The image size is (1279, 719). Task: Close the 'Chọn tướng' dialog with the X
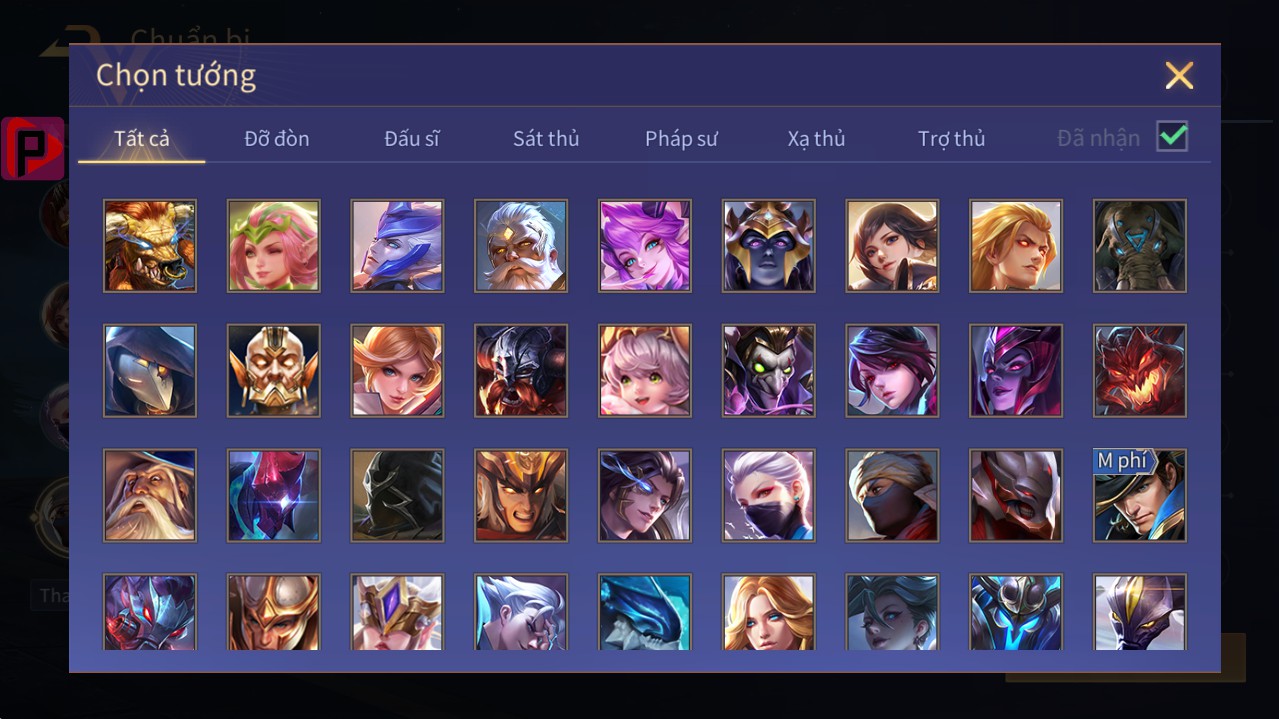click(1179, 75)
